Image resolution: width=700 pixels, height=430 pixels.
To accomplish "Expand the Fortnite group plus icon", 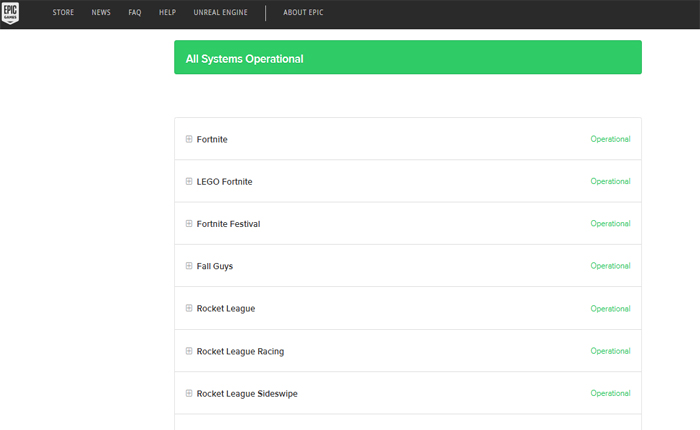I will (189, 139).
